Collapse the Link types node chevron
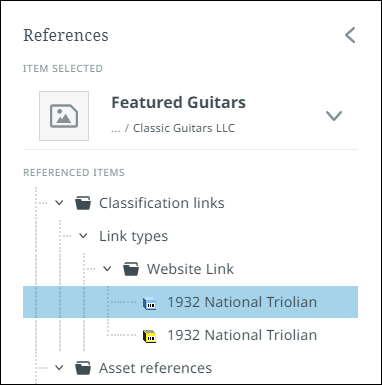The height and width of the screenshot is (385, 382). point(83,236)
